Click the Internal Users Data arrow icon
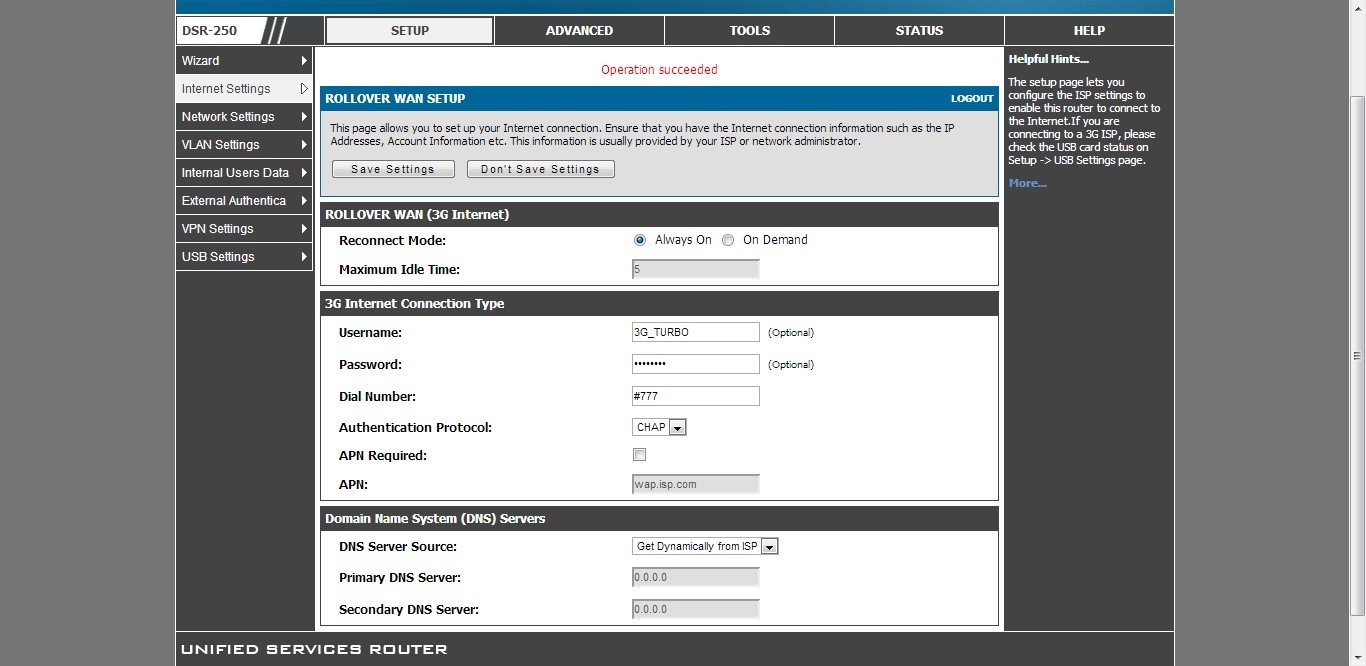This screenshot has height=666, width=1366. (x=304, y=173)
